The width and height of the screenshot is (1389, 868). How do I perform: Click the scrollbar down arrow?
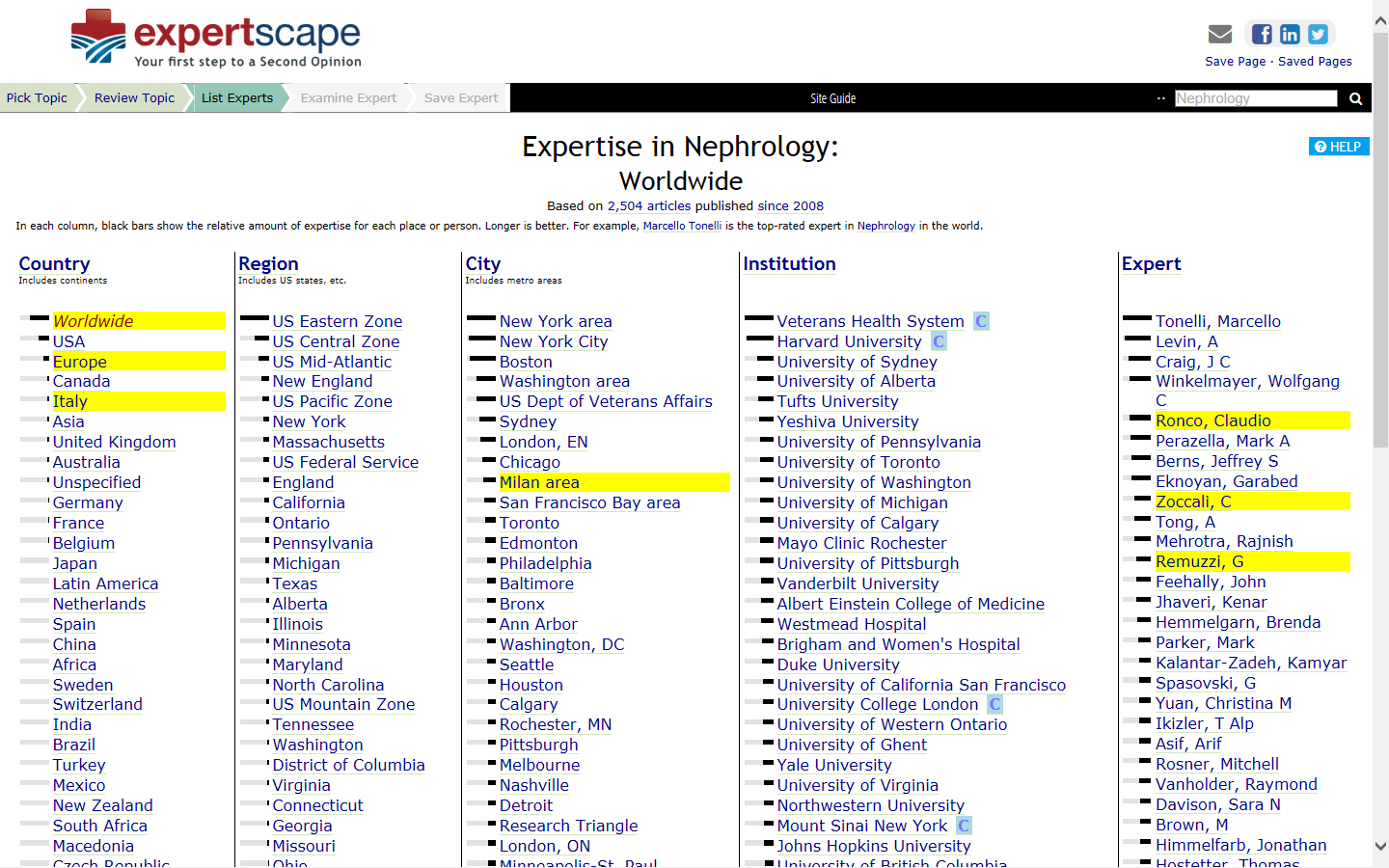1380,846
